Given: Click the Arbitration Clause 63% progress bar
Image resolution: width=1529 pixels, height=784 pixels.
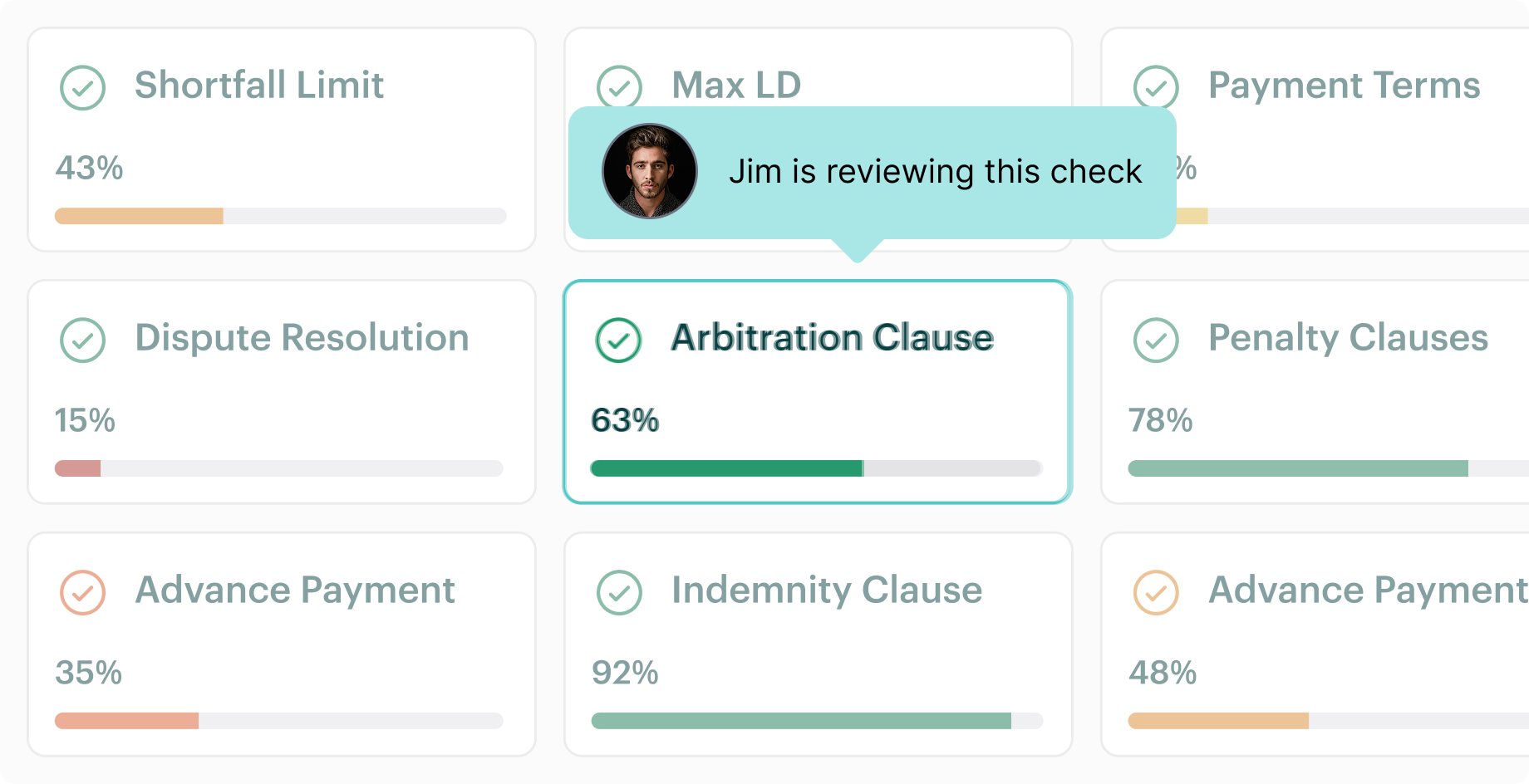Looking at the screenshot, I should click(816, 468).
